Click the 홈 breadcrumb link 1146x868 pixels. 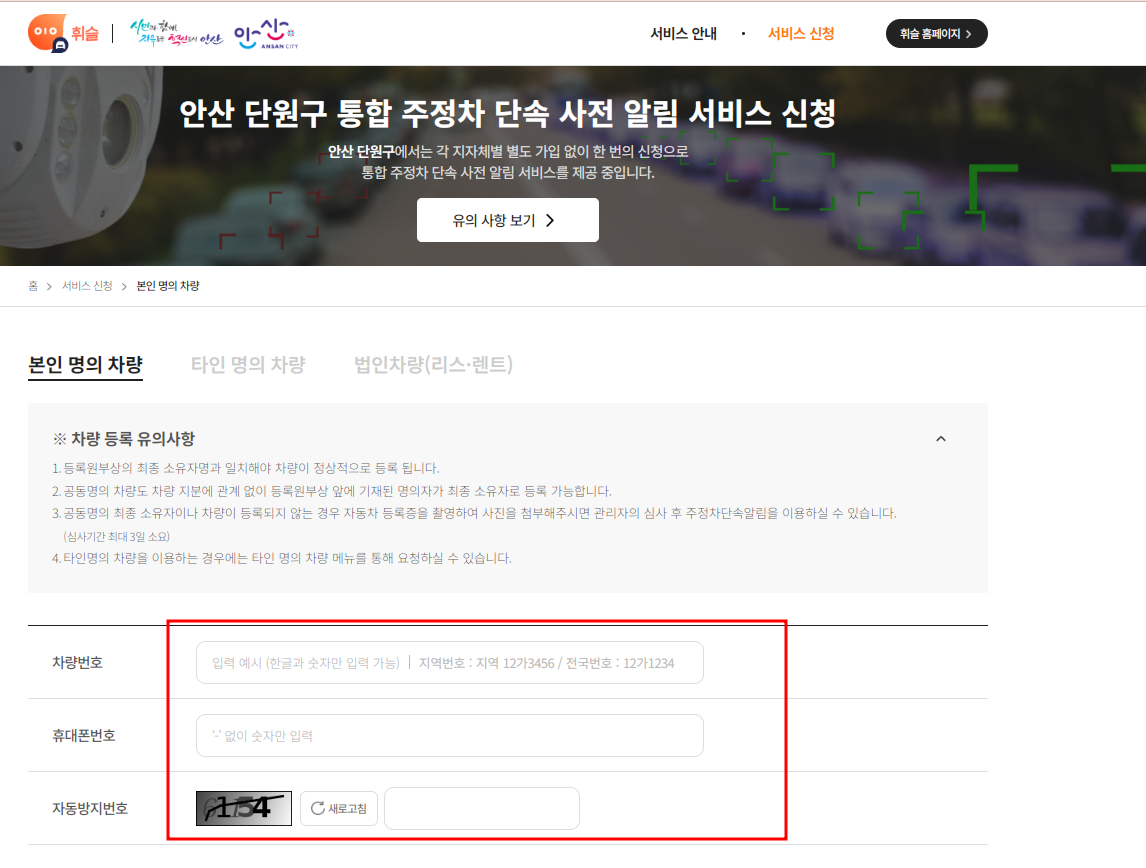pyautogui.click(x=33, y=285)
